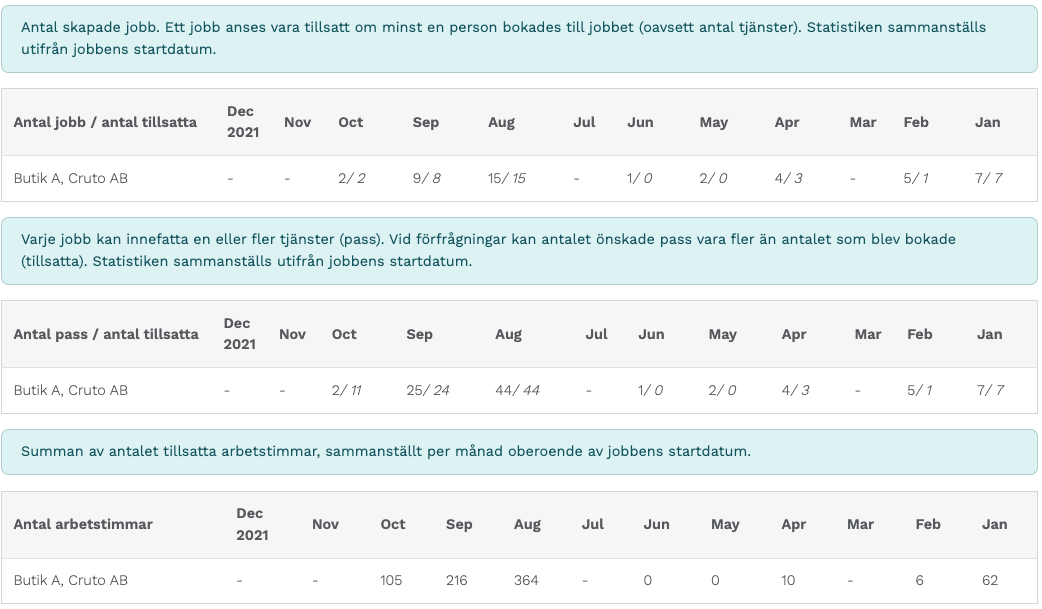Select Butik A, Cruto AB in jobs table
Image resolution: width=1042 pixels, height=609 pixels.
[70, 178]
